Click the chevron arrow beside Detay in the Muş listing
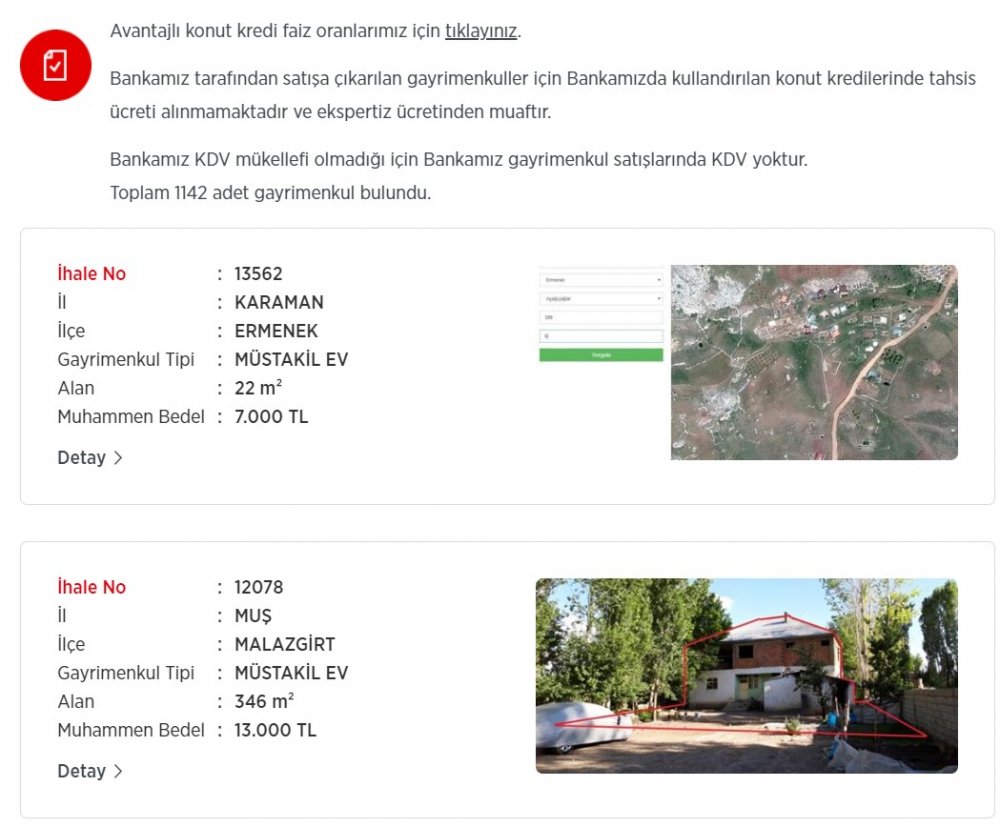 (x=118, y=771)
